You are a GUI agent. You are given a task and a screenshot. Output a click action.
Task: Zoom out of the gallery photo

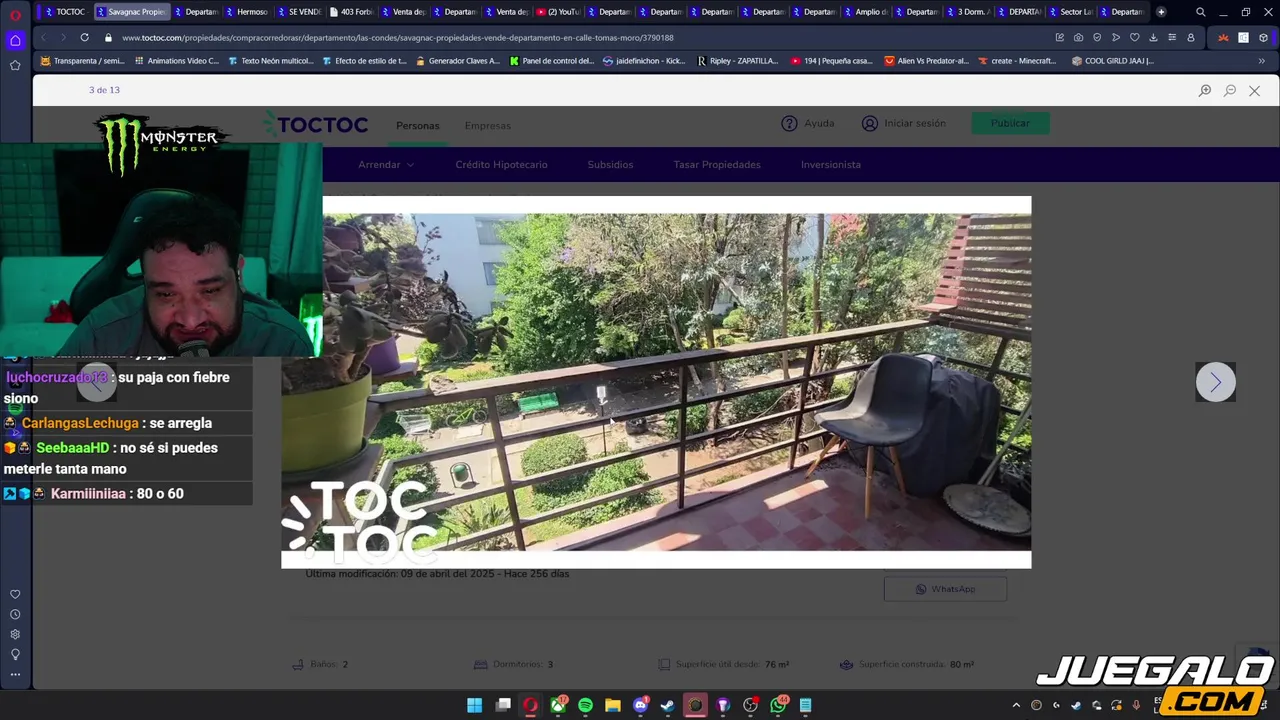point(1230,90)
